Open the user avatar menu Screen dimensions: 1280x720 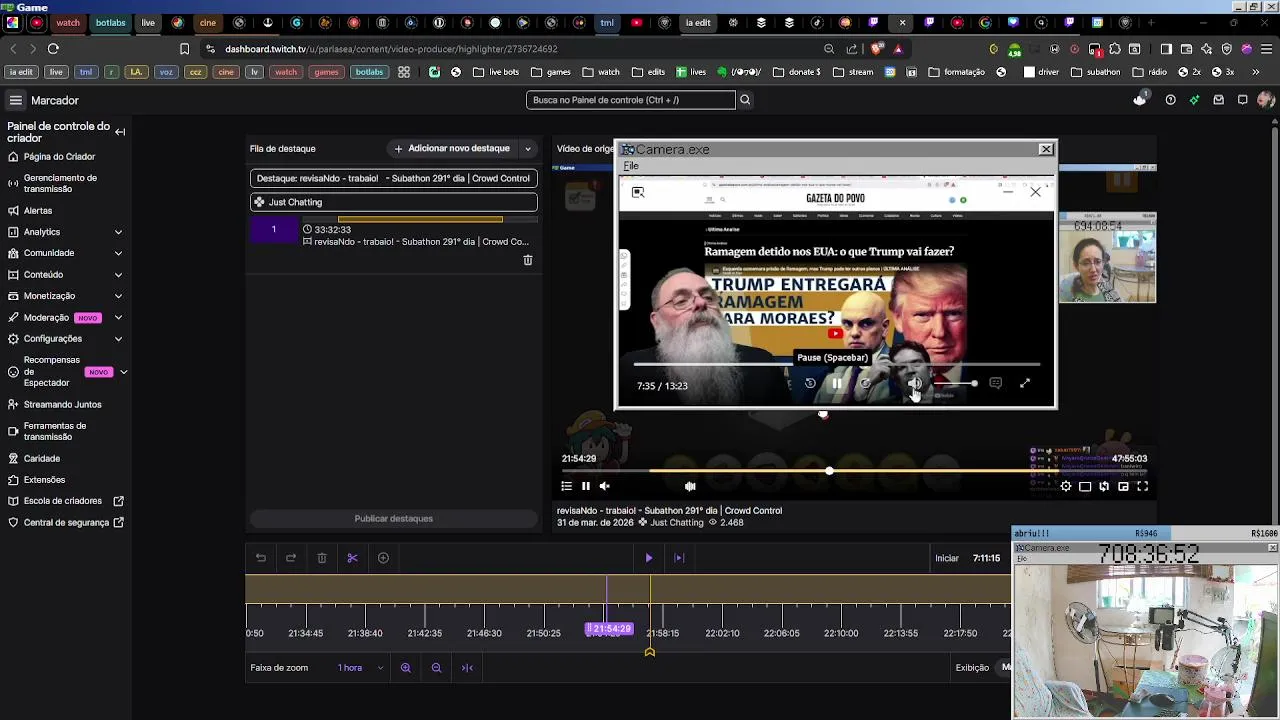[1266, 100]
